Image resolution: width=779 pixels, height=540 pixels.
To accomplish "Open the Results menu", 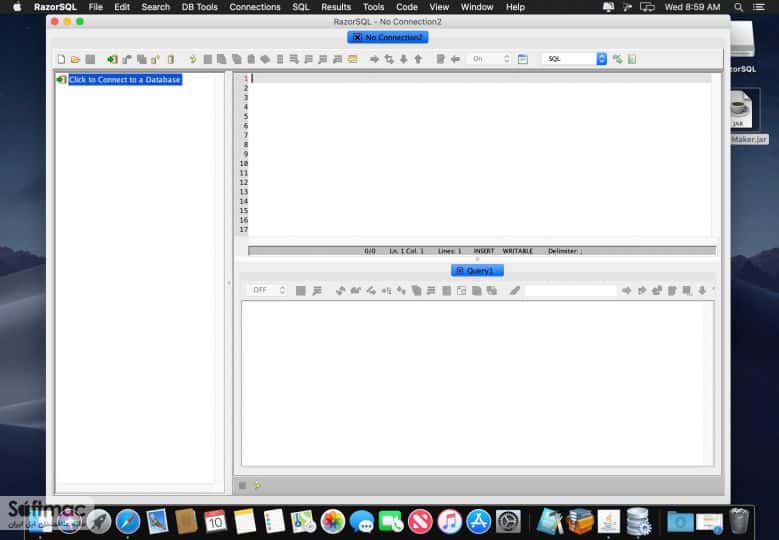I will point(336,7).
